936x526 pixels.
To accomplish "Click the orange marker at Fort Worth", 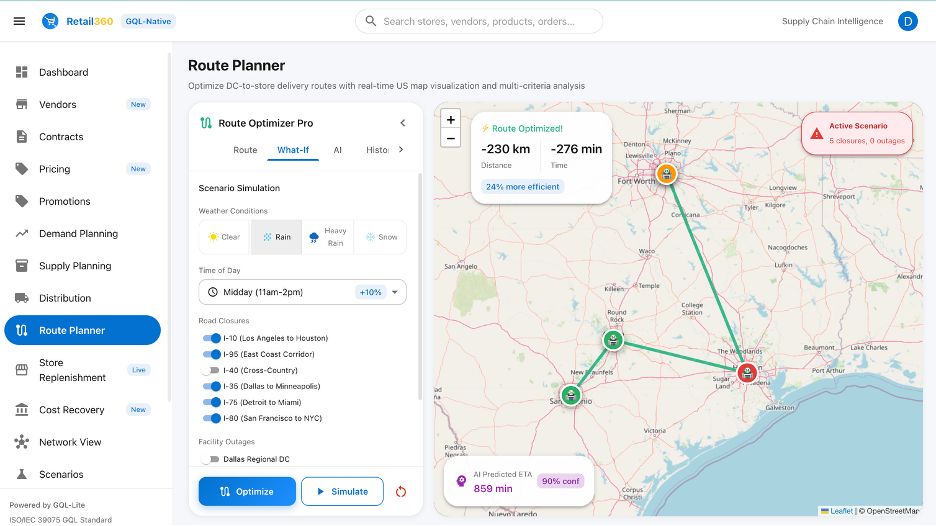I will [667, 174].
